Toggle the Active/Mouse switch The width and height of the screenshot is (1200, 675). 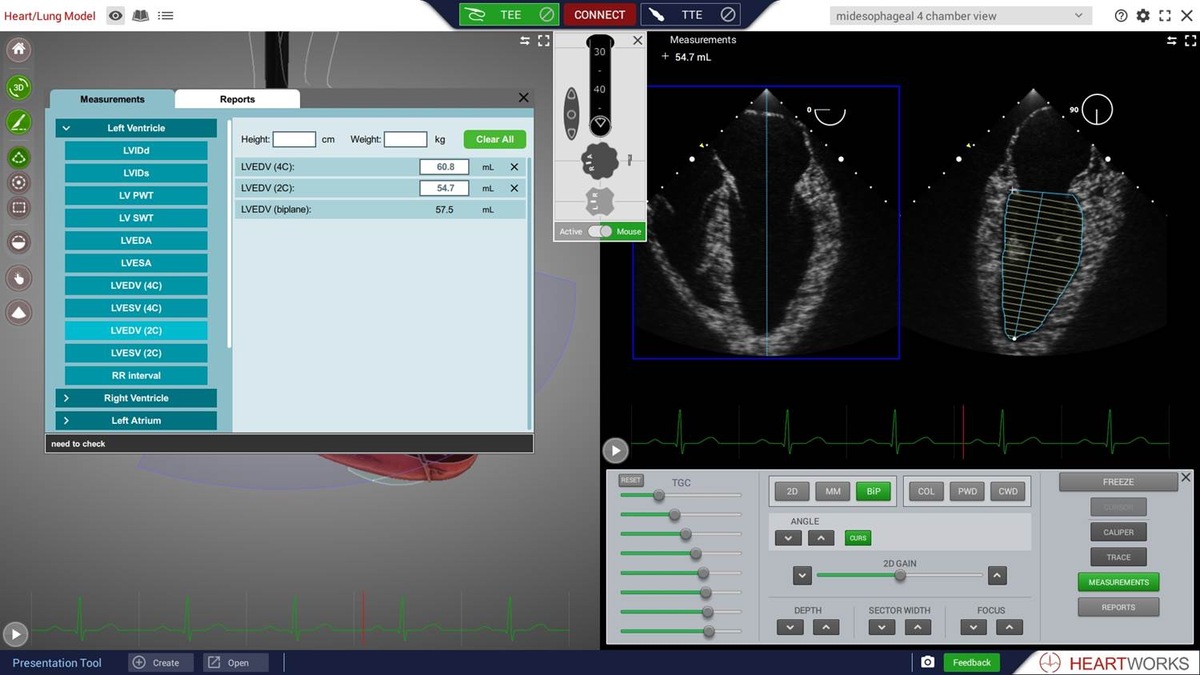[600, 231]
